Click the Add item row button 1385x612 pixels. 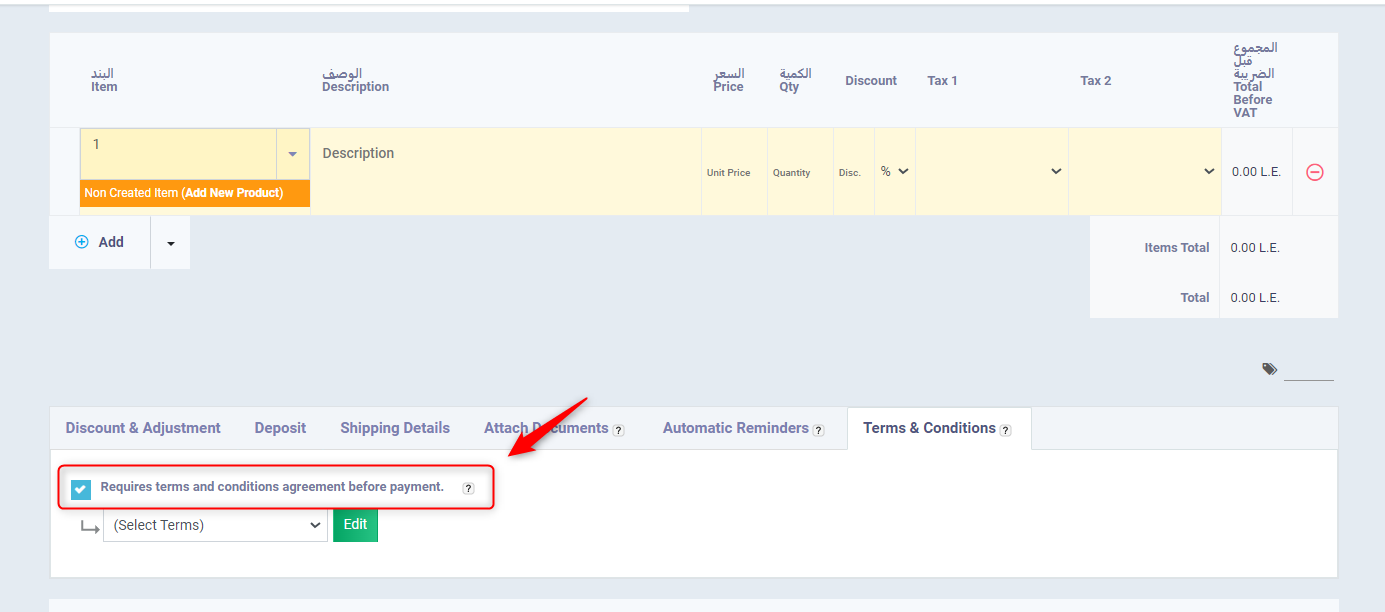tap(100, 242)
